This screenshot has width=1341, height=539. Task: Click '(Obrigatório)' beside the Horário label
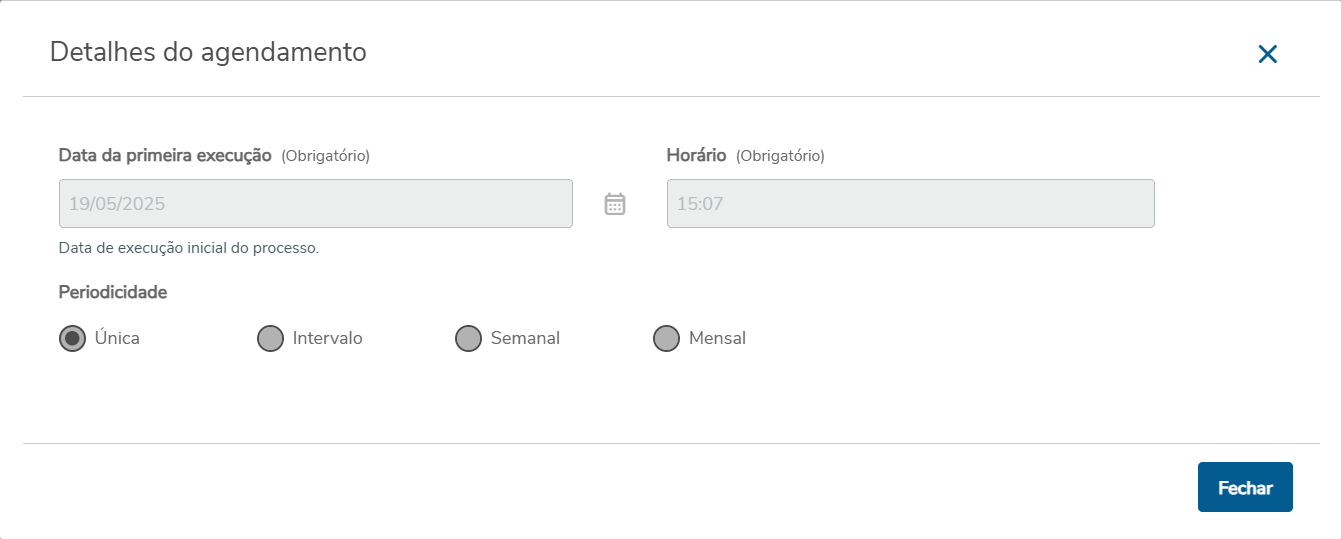(780, 156)
